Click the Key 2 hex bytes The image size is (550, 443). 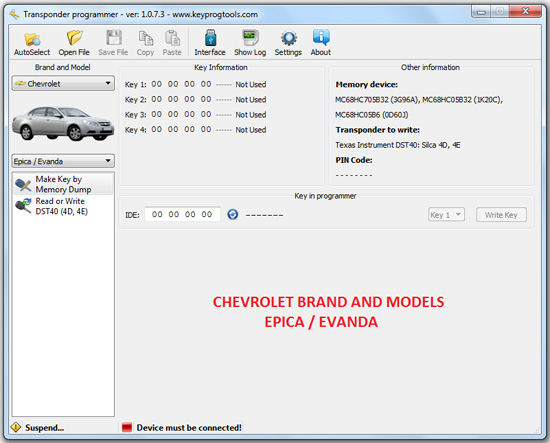click(x=181, y=99)
